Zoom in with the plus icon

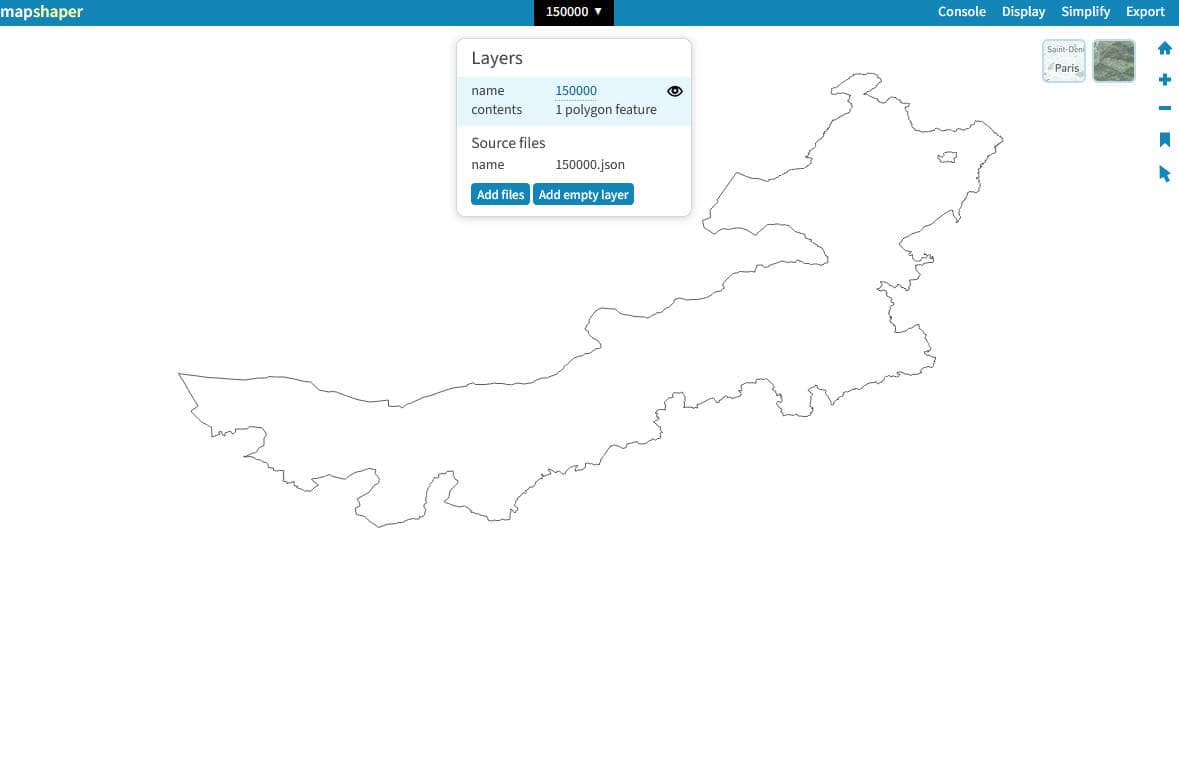tap(1164, 80)
